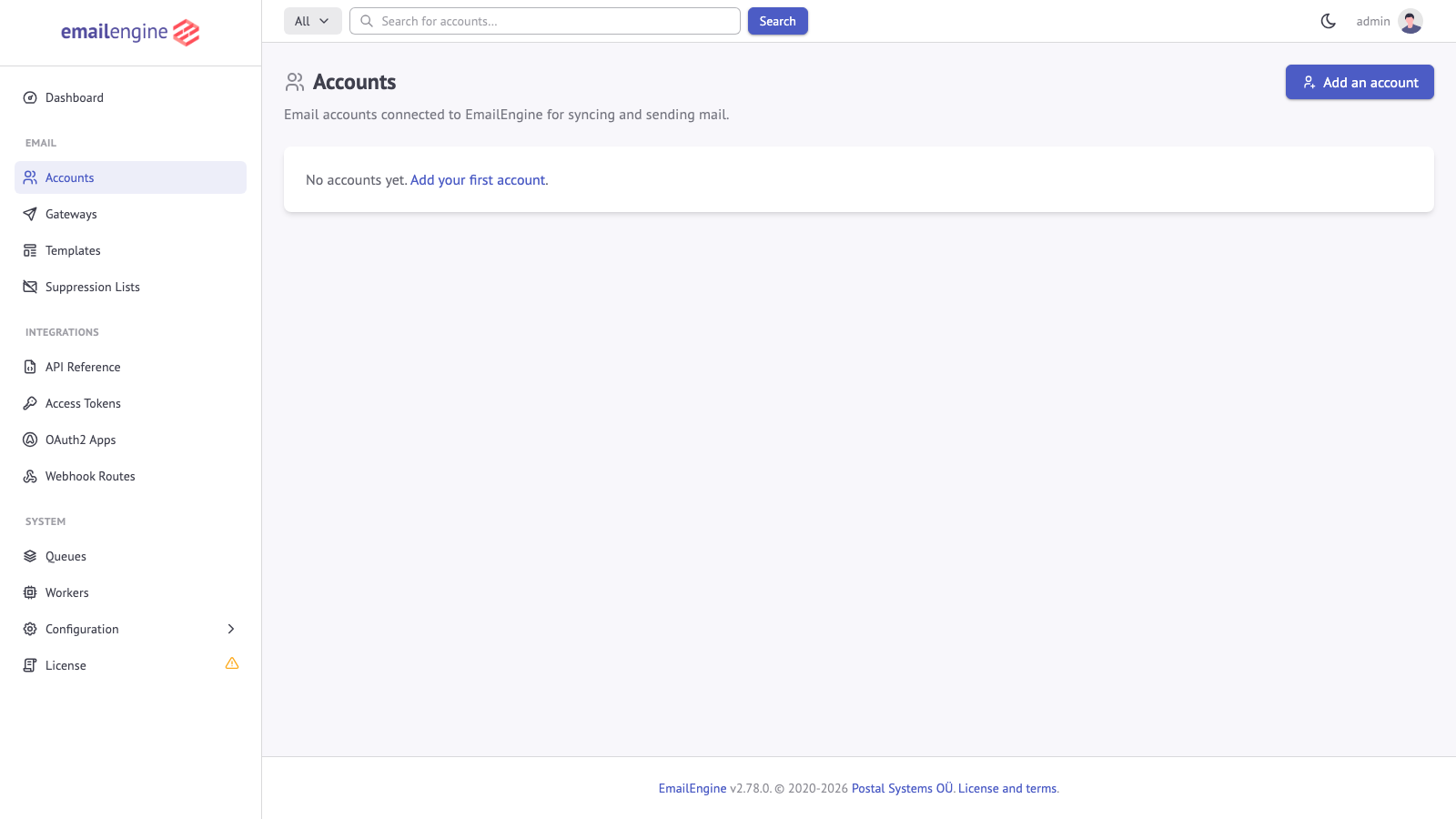Click the OAuth2 Apps circular icon
This screenshot has width=1456, height=819.
point(30,440)
